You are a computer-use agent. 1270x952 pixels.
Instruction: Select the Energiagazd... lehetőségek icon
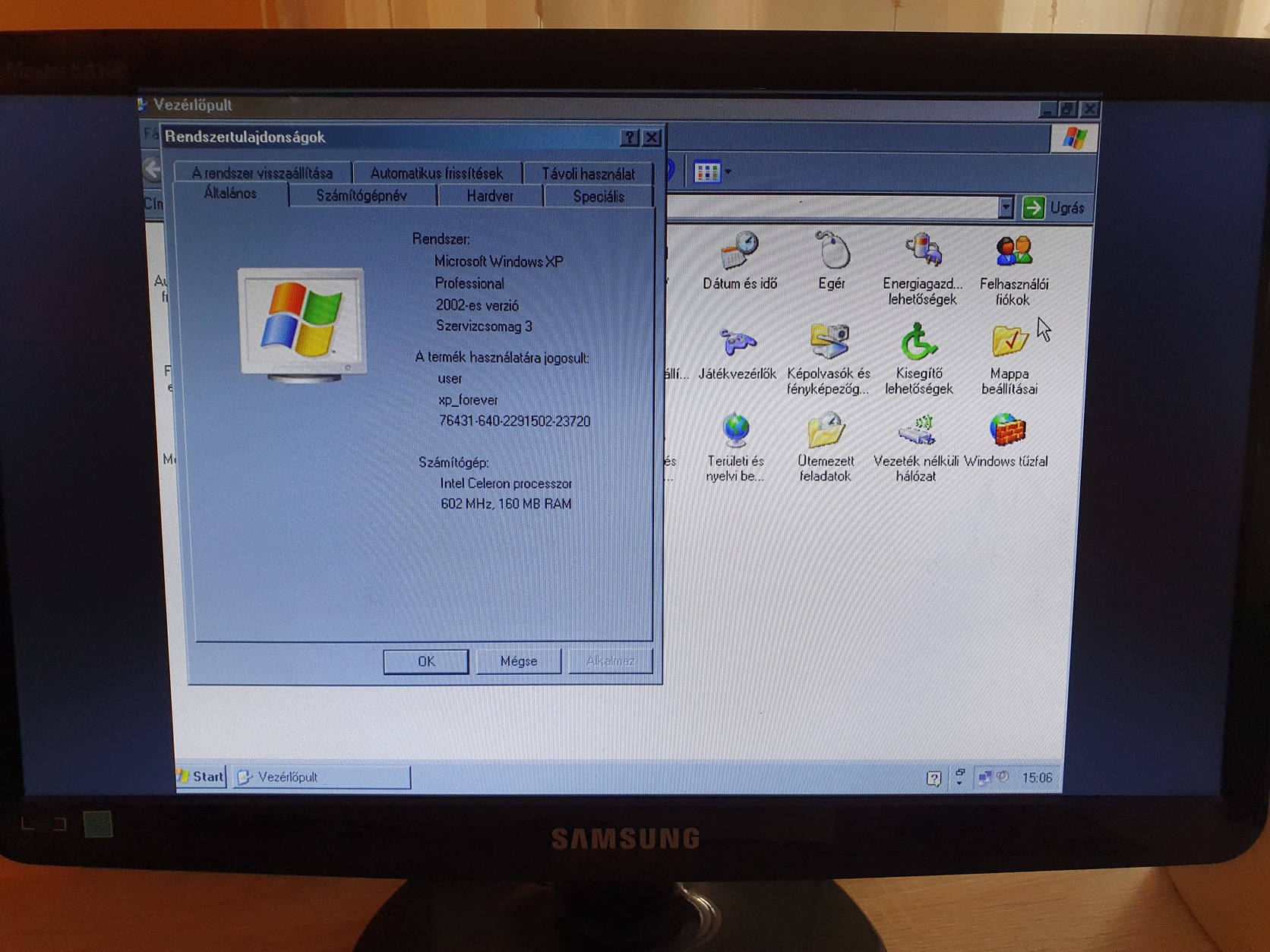click(x=922, y=269)
